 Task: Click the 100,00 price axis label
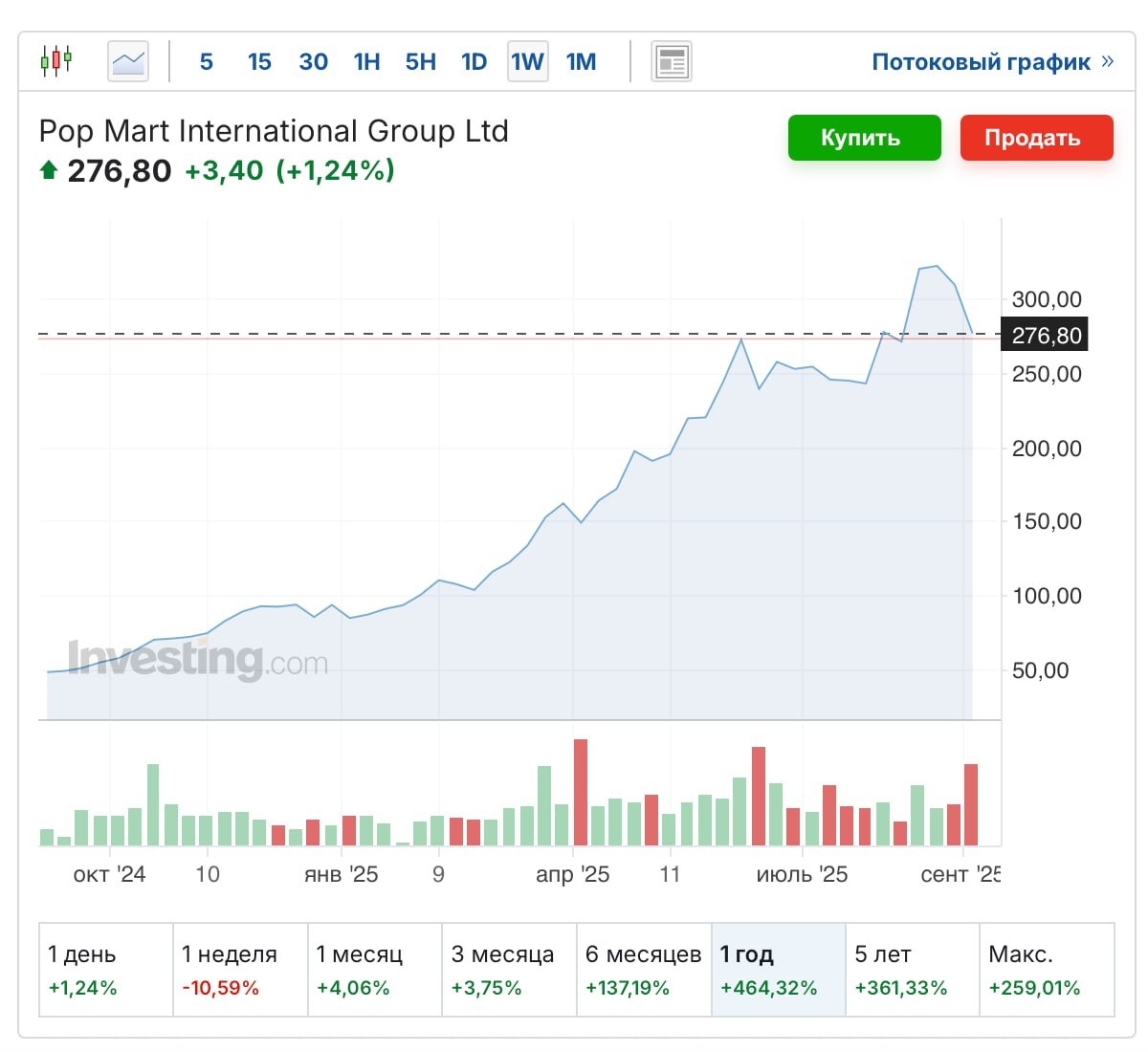click(x=1047, y=596)
